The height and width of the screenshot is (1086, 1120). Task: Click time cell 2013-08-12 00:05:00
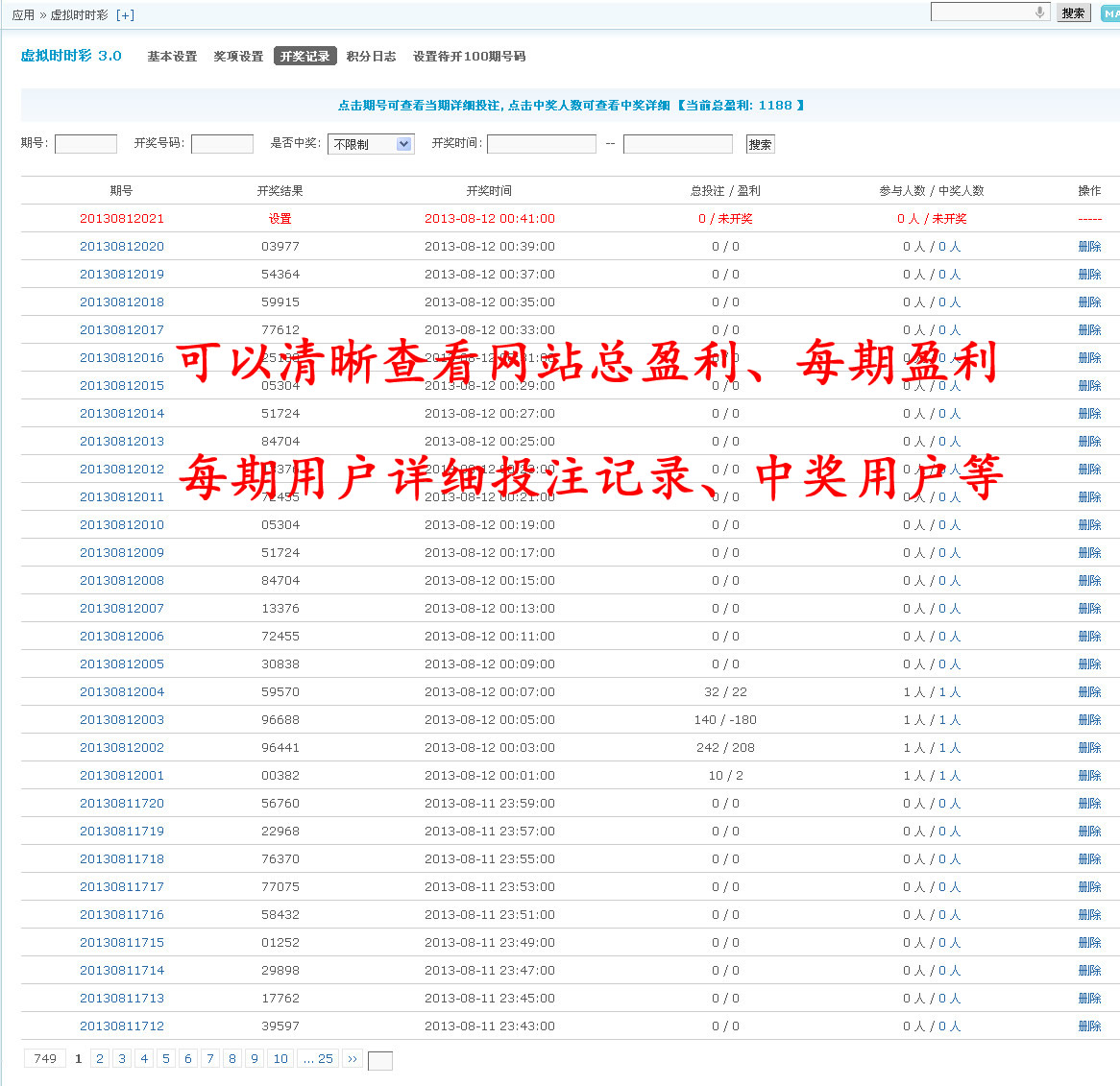tap(489, 720)
